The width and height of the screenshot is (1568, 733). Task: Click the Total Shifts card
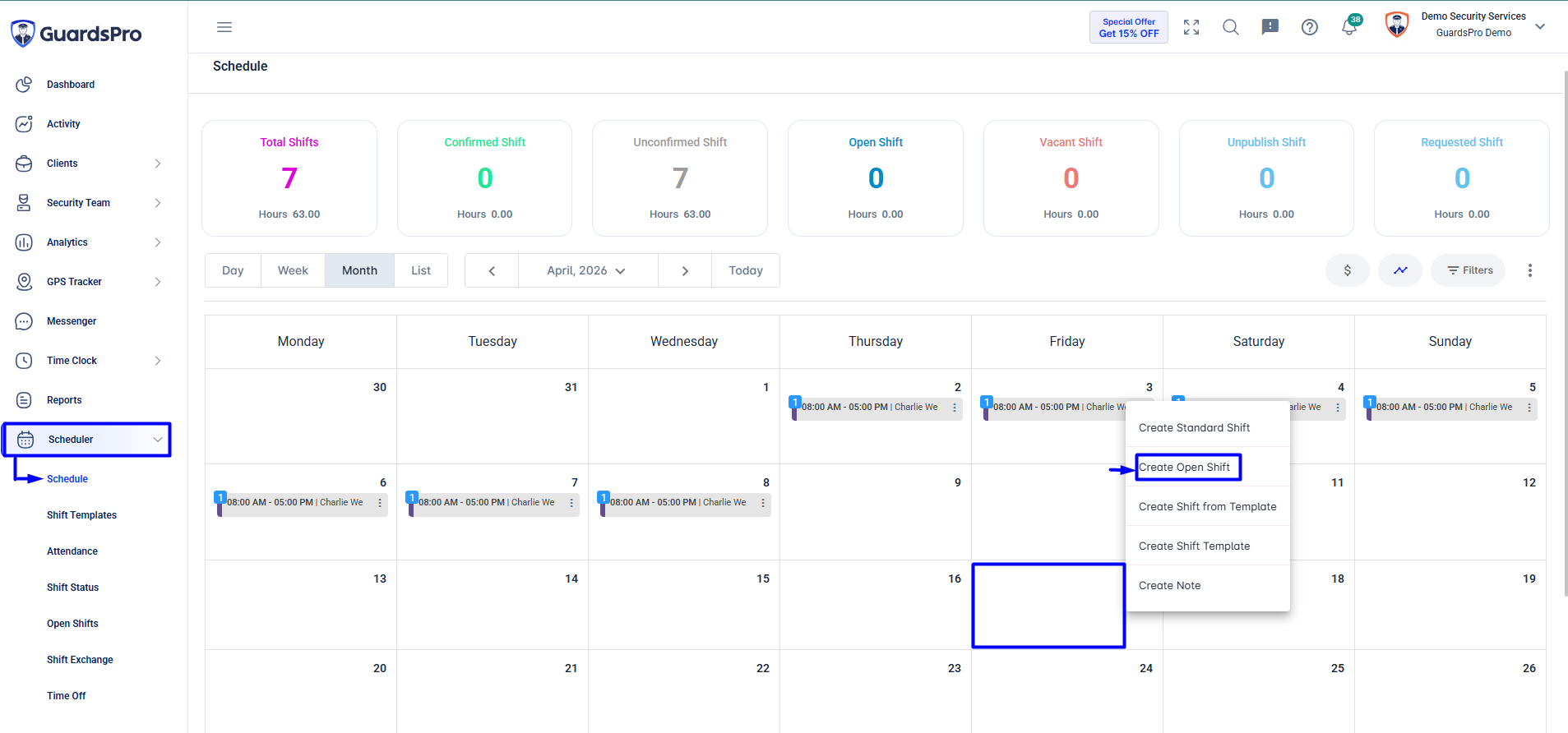(x=289, y=178)
